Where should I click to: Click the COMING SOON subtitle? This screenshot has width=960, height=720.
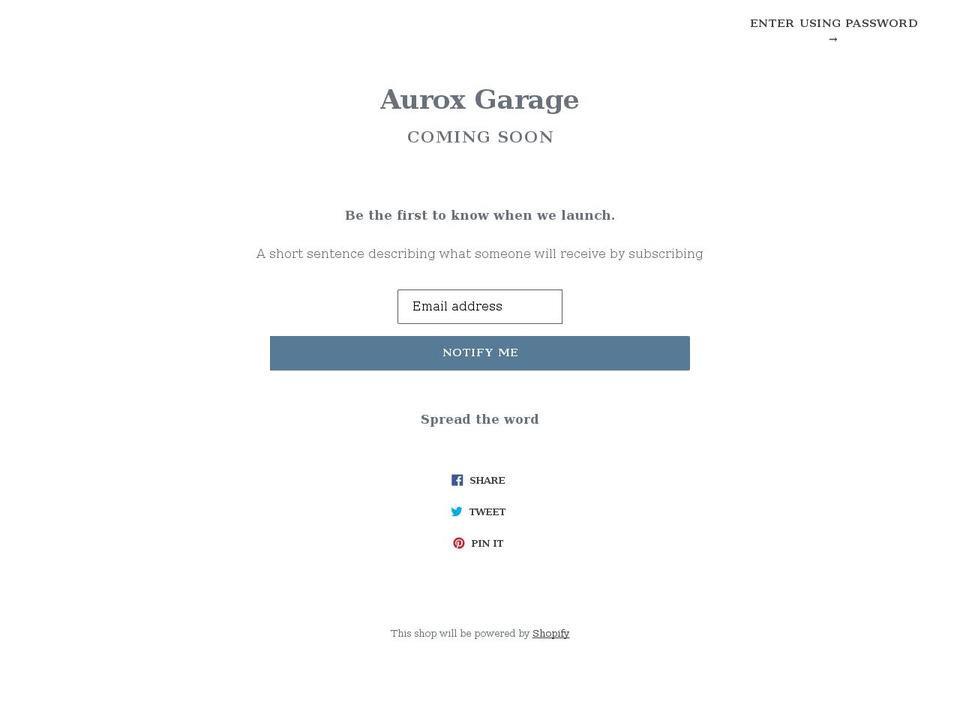[480, 137]
